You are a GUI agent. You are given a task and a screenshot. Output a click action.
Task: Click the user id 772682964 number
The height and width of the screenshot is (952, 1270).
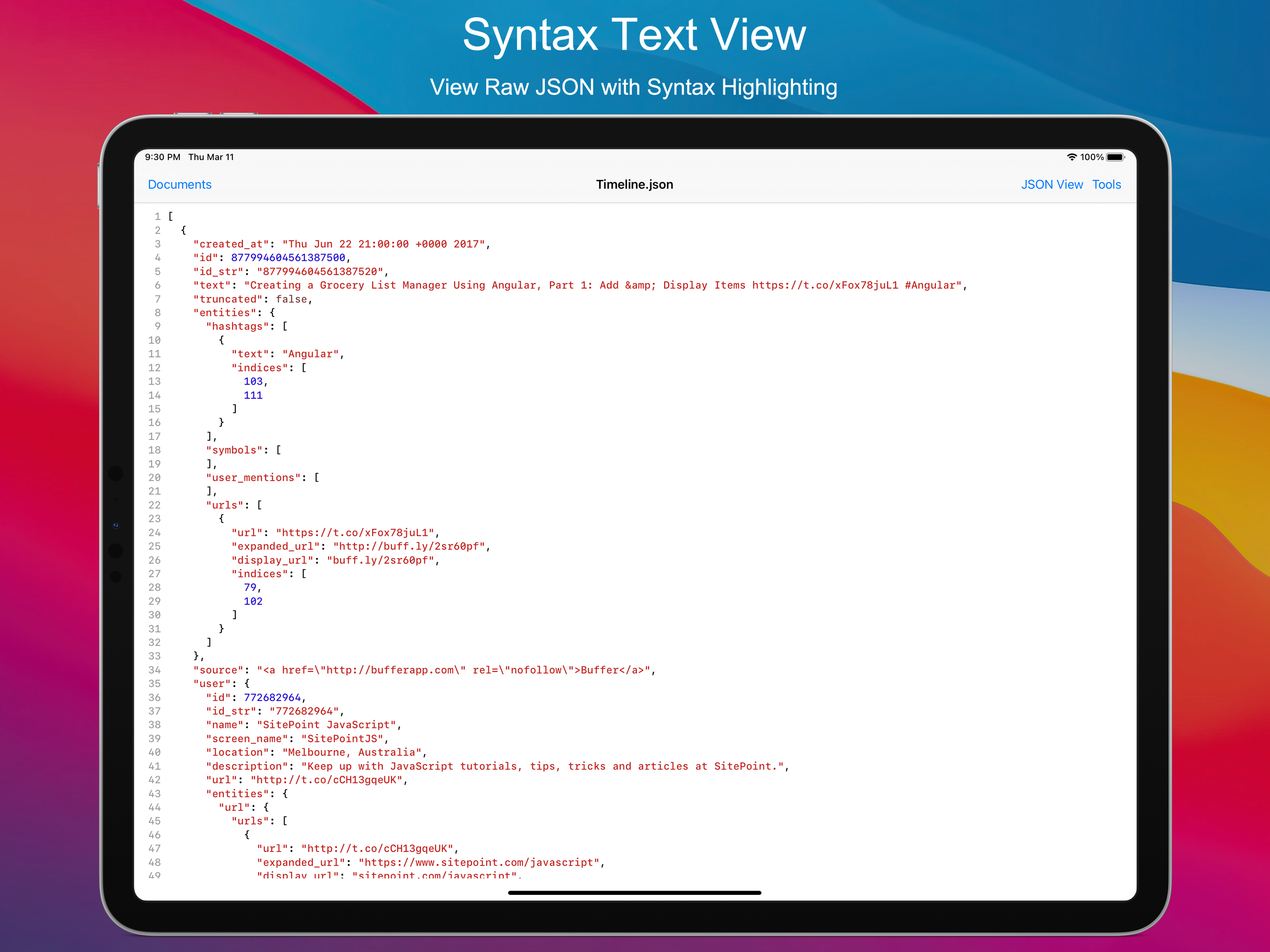click(272, 697)
